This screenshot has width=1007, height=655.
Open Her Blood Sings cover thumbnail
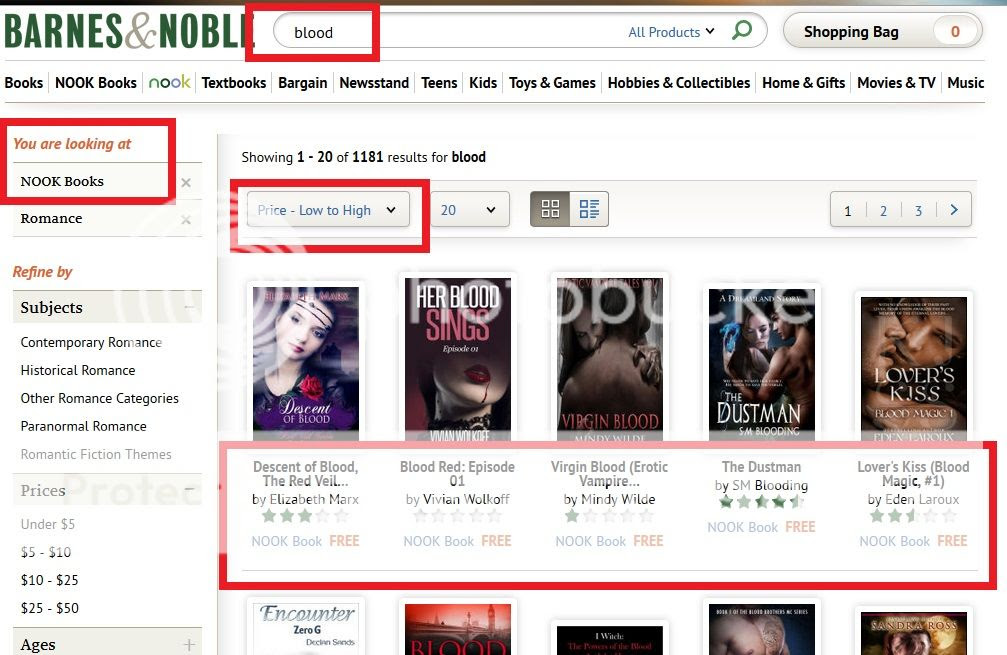click(458, 358)
